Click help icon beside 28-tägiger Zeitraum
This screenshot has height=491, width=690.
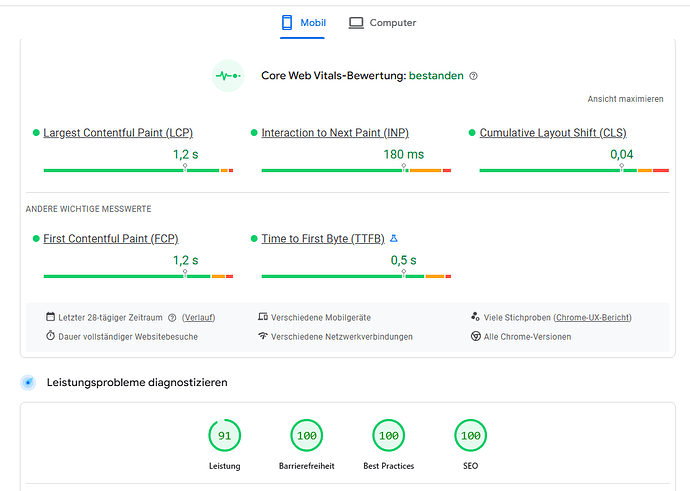click(172, 318)
